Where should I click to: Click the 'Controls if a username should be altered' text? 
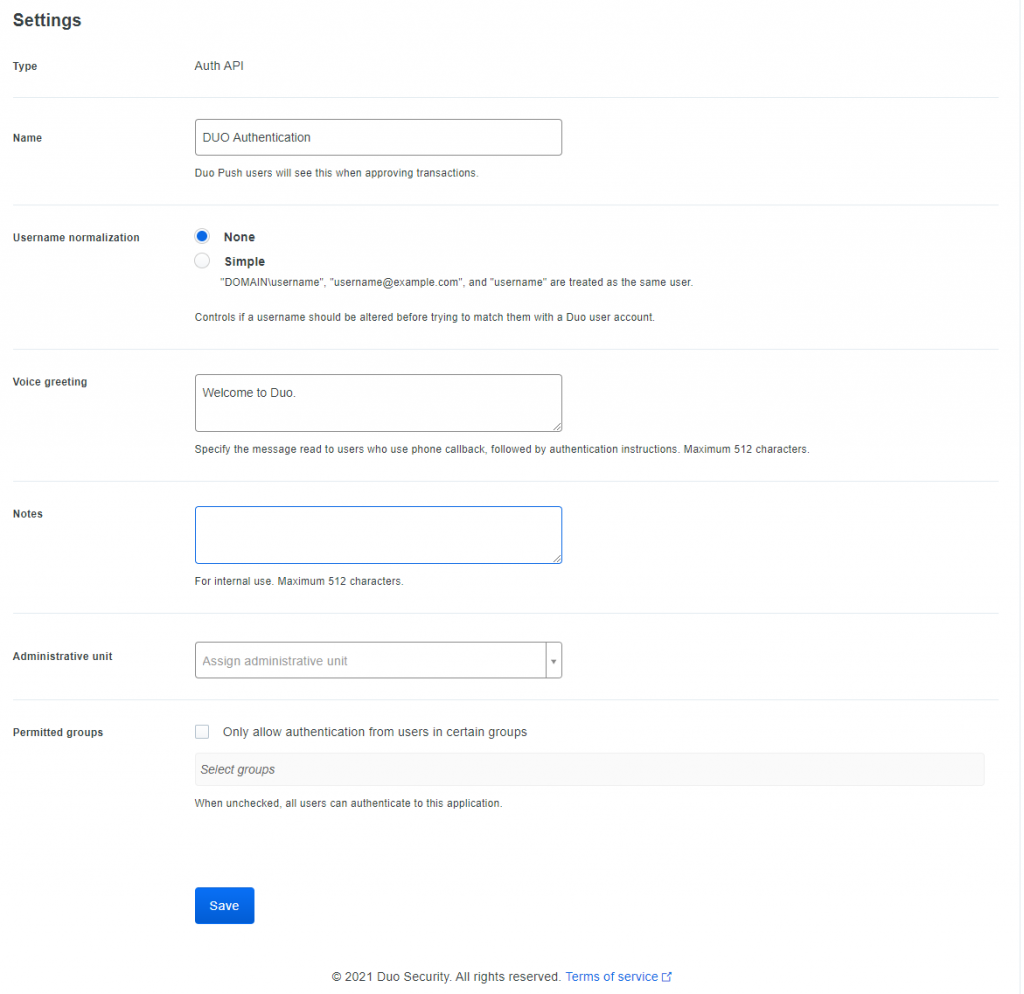pos(424,317)
